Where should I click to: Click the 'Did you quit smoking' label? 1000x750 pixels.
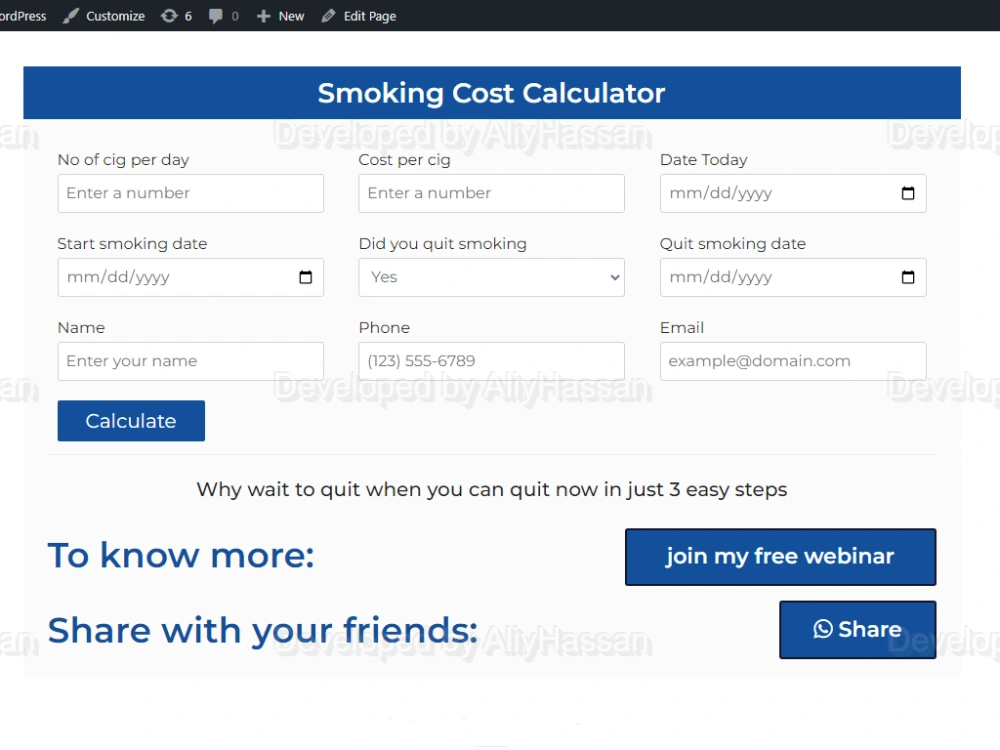click(x=443, y=244)
